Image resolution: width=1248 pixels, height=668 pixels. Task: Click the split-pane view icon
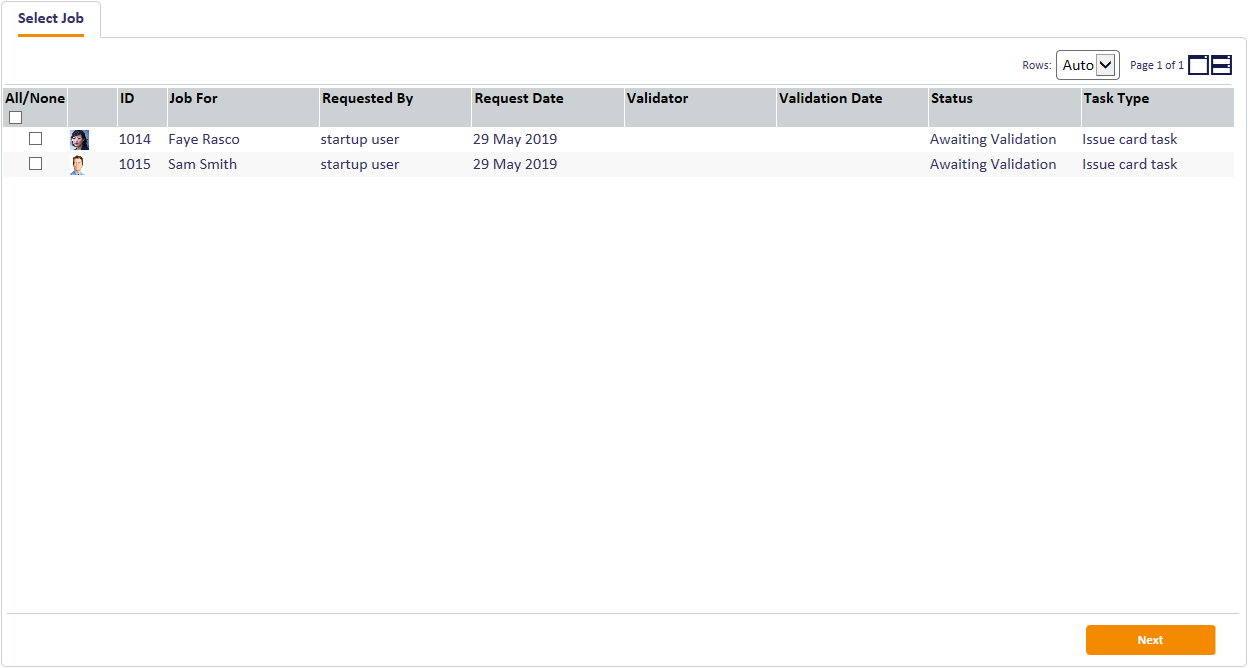pyautogui.click(x=1221, y=65)
